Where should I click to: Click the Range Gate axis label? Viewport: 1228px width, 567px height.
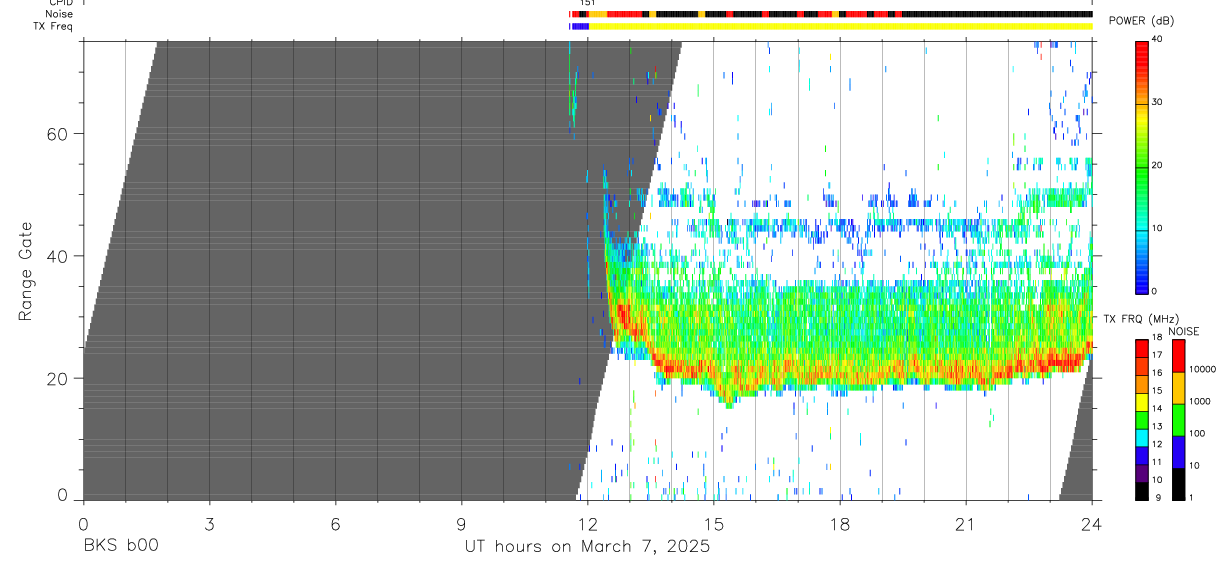click(x=25, y=271)
